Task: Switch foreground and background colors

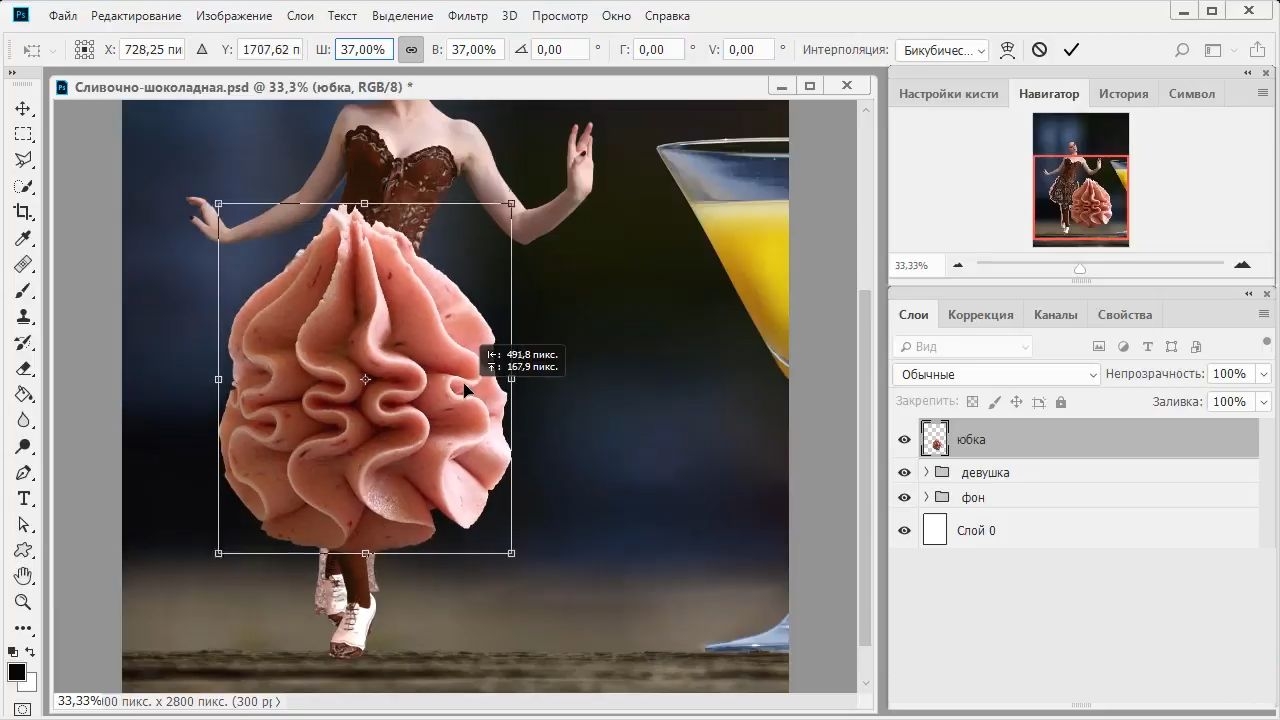Action: tap(30, 653)
